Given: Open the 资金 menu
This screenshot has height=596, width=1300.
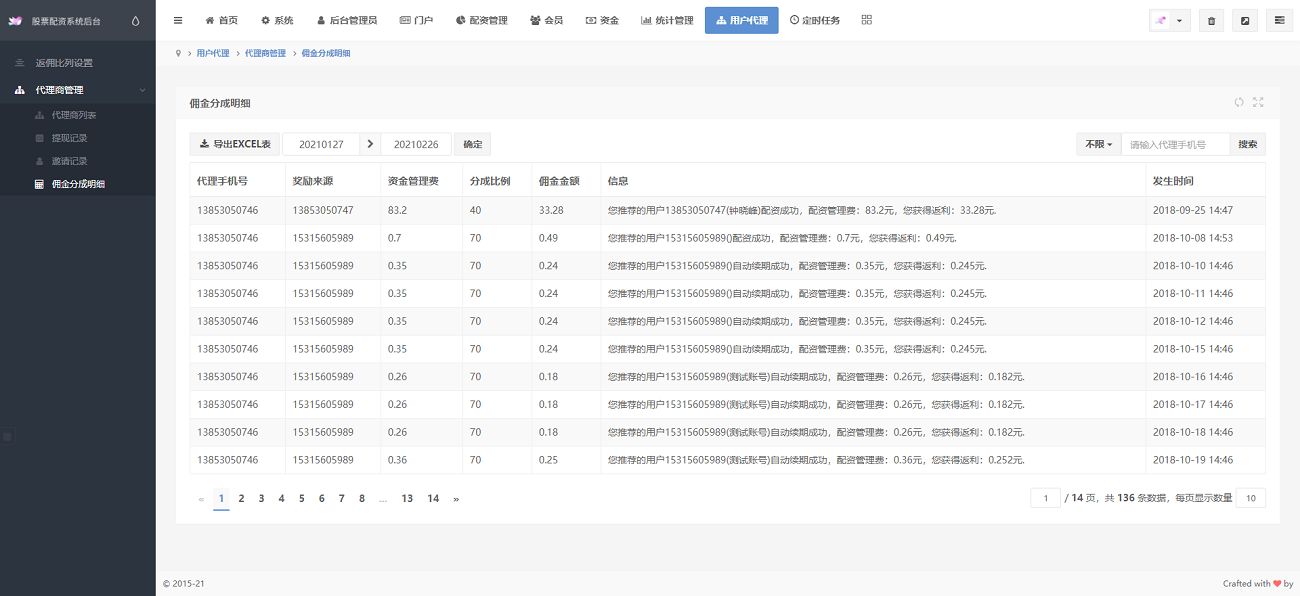Looking at the screenshot, I should pyautogui.click(x=602, y=20).
